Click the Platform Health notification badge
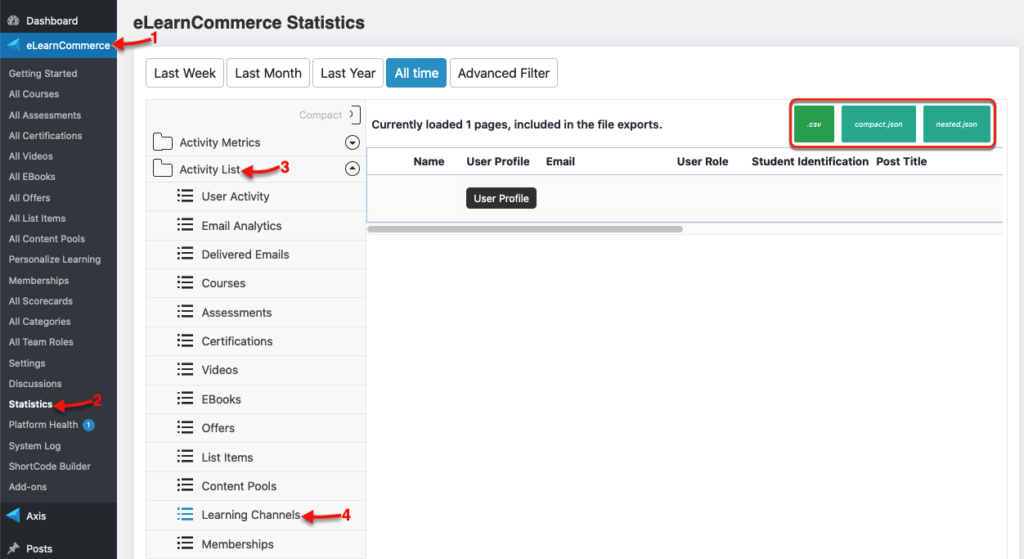Screen dimensions: 1024x559 (89, 424)
